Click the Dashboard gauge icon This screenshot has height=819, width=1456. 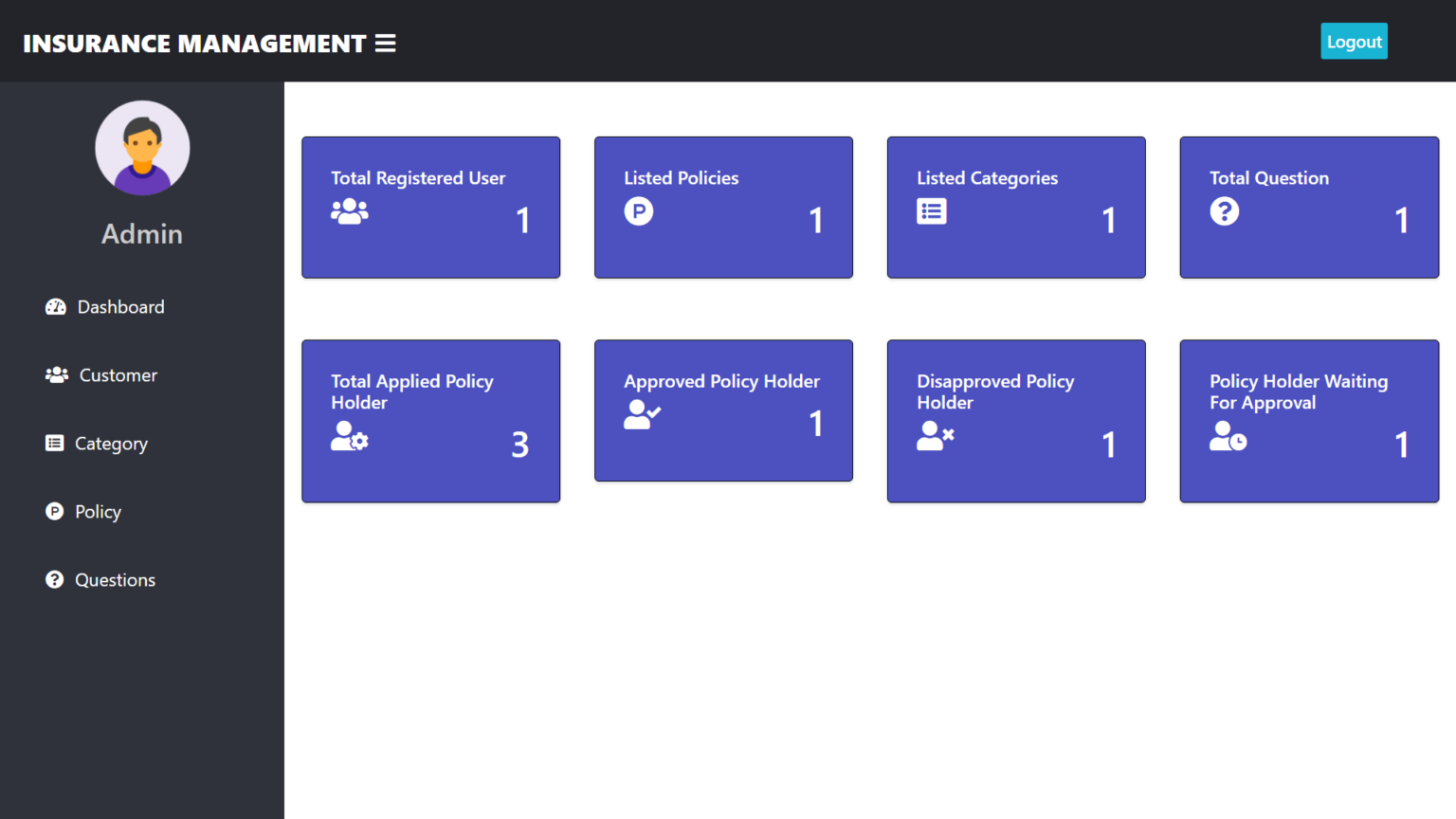click(x=56, y=307)
